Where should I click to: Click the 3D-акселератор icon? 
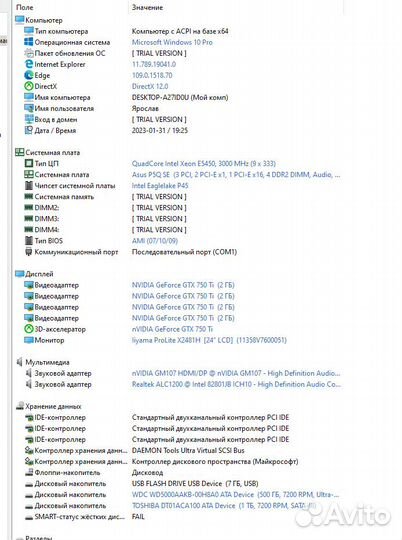pos(29,329)
